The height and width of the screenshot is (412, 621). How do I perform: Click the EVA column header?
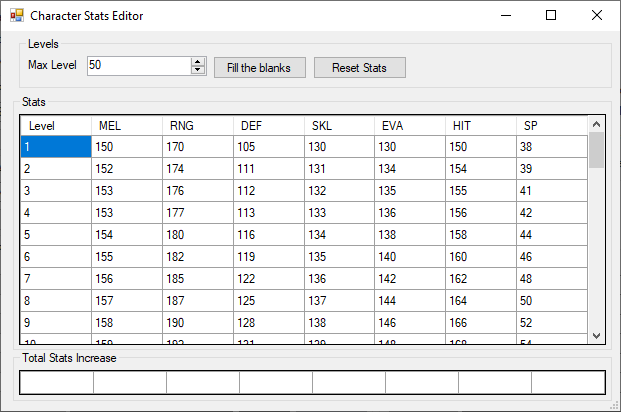click(410, 126)
